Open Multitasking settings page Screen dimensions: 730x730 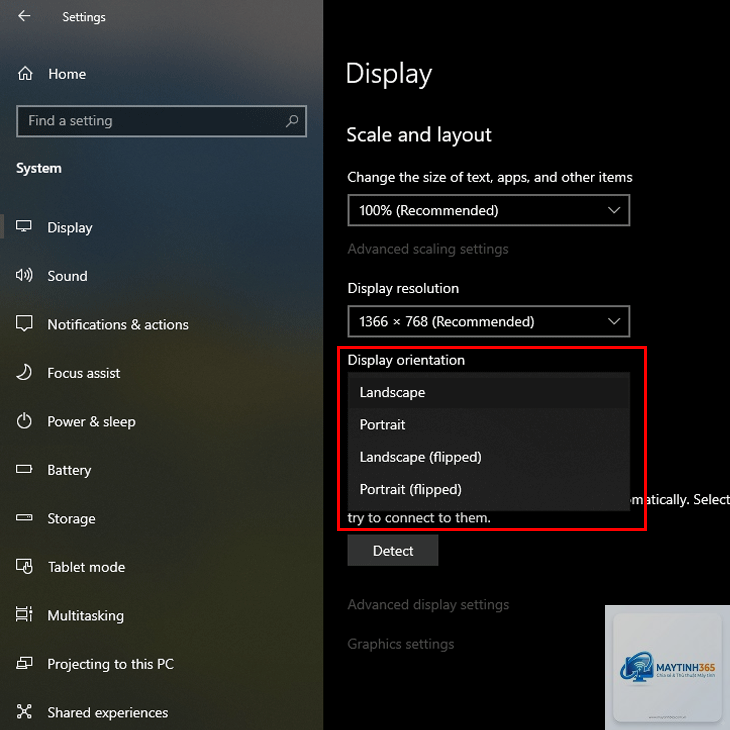86,615
